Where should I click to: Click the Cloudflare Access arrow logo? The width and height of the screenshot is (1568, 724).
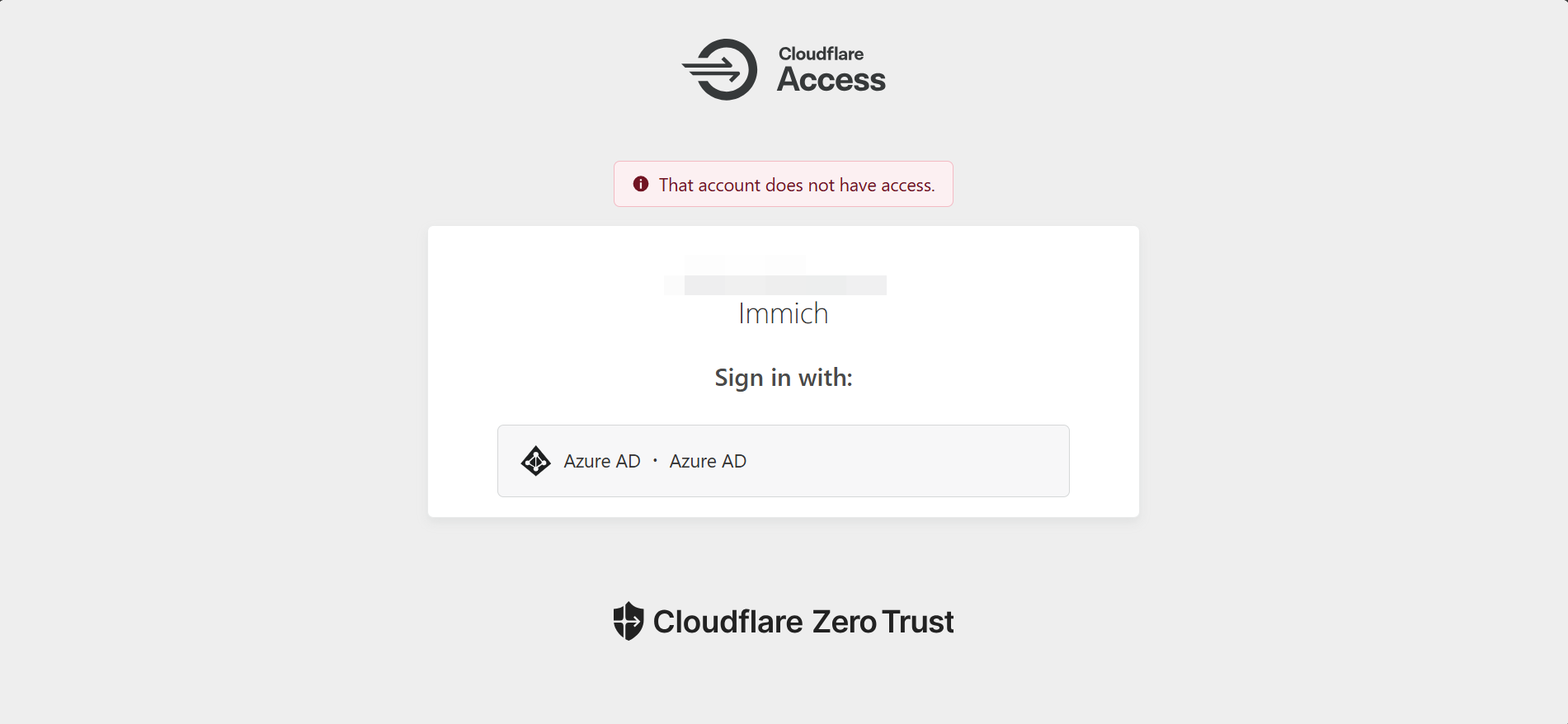point(720,69)
